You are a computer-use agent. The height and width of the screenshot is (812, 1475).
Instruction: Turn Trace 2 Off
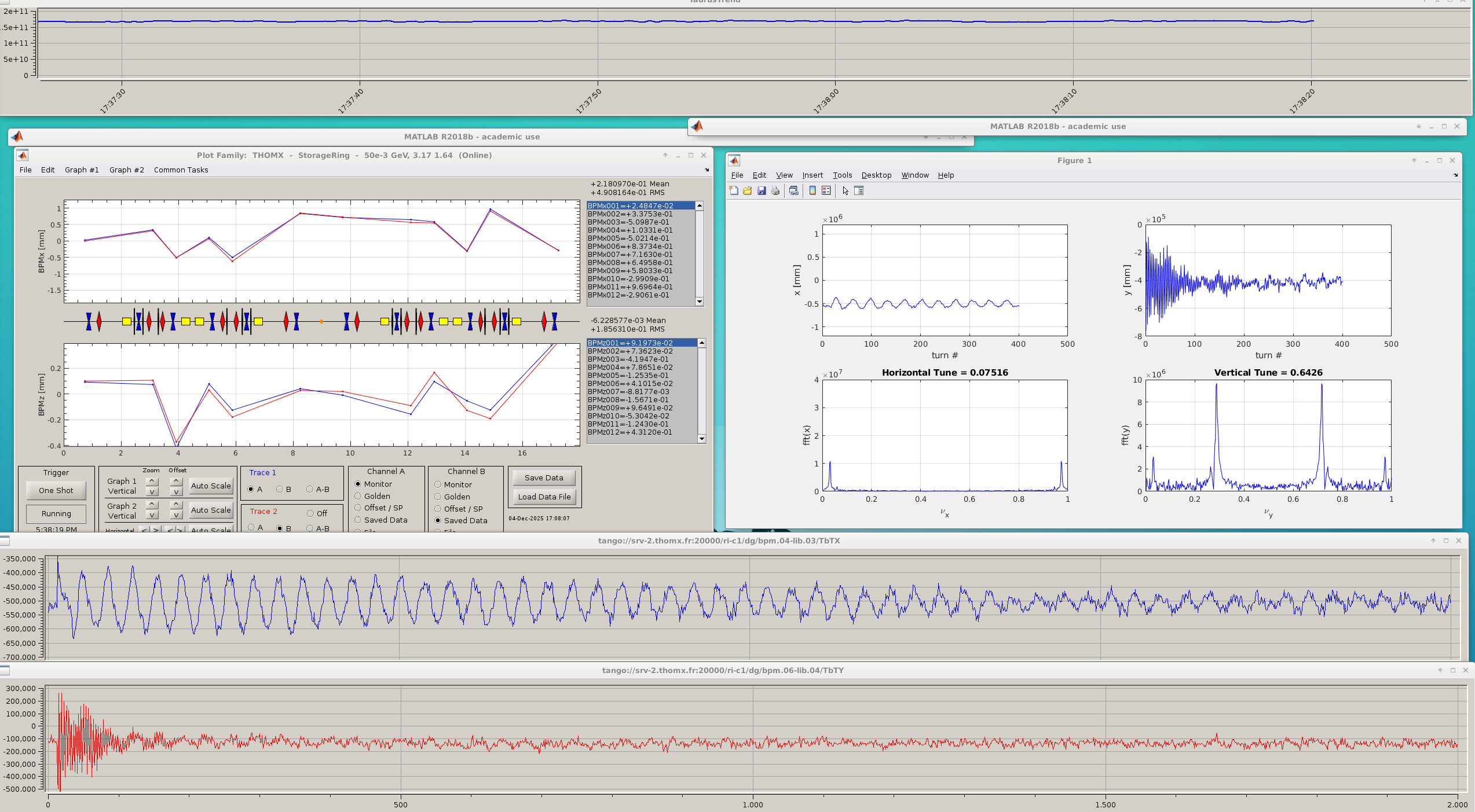tap(311, 514)
